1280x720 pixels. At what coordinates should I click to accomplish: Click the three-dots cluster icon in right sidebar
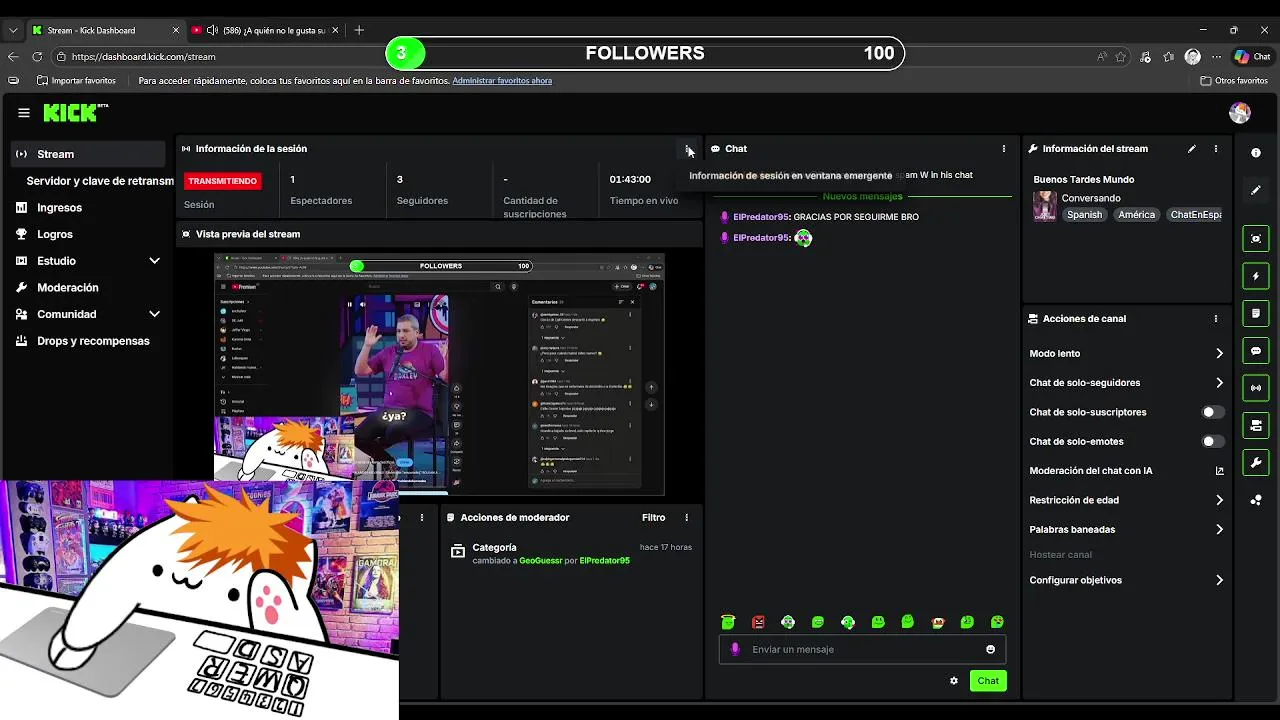1256,500
